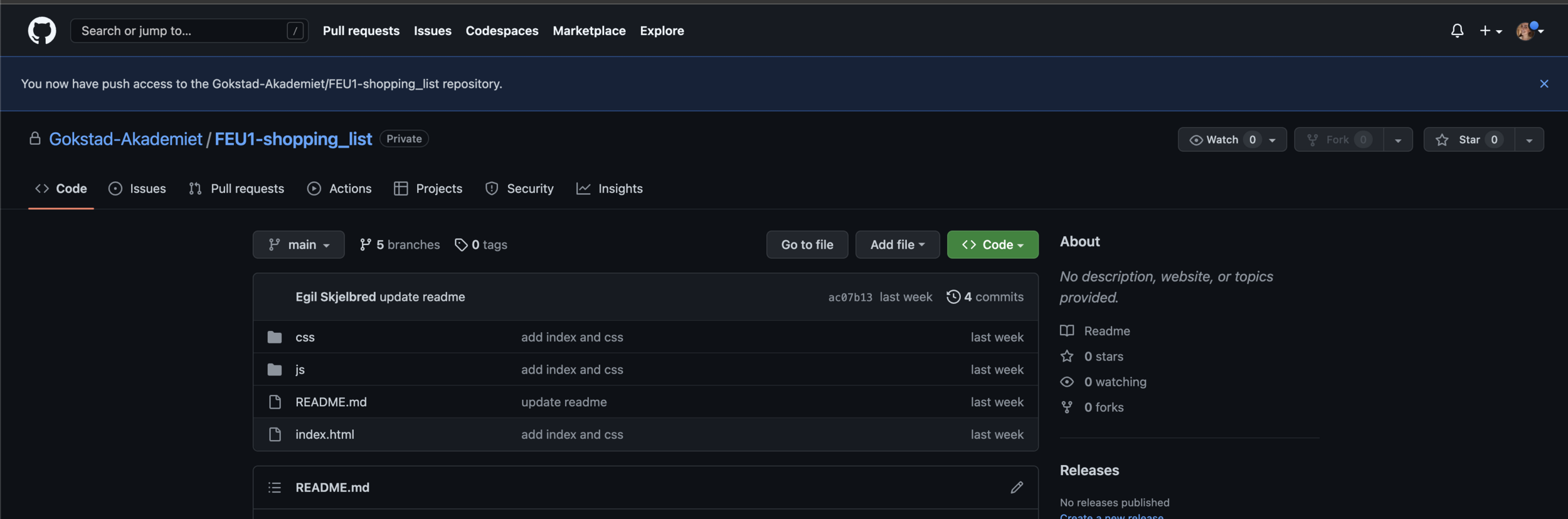Open the notifications bell
This screenshot has width=1568, height=519.
[x=1457, y=30]
